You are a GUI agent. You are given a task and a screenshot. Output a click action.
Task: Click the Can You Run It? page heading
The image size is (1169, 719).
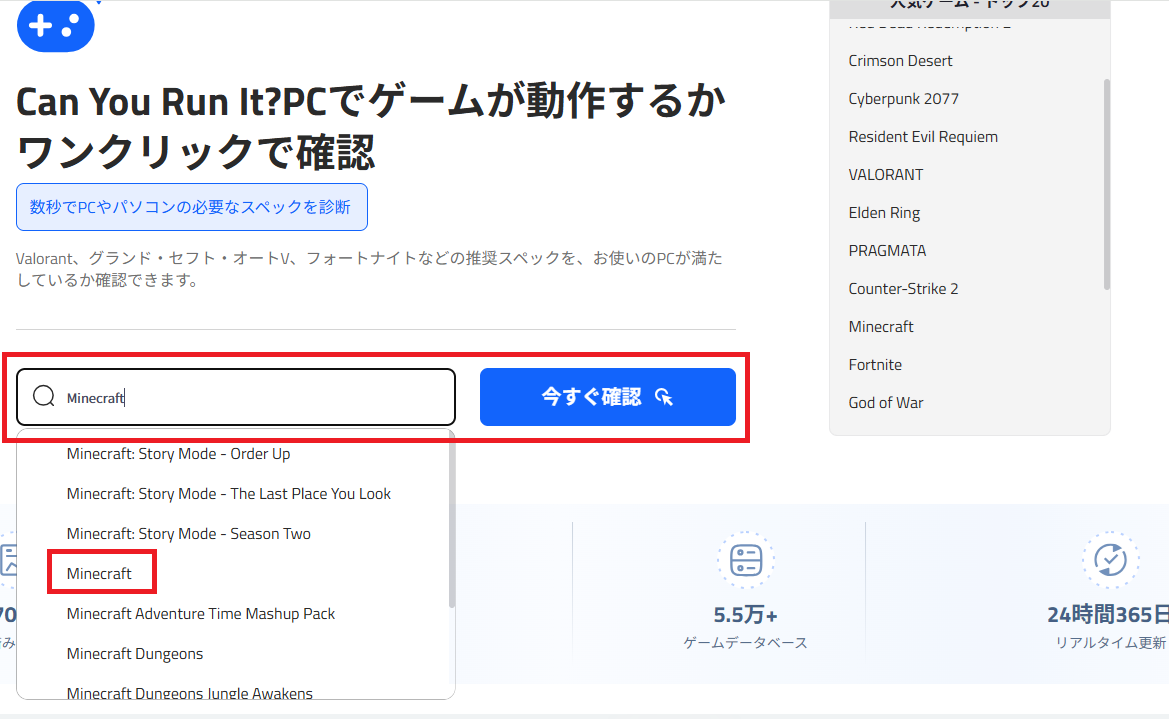pos(371,127)
